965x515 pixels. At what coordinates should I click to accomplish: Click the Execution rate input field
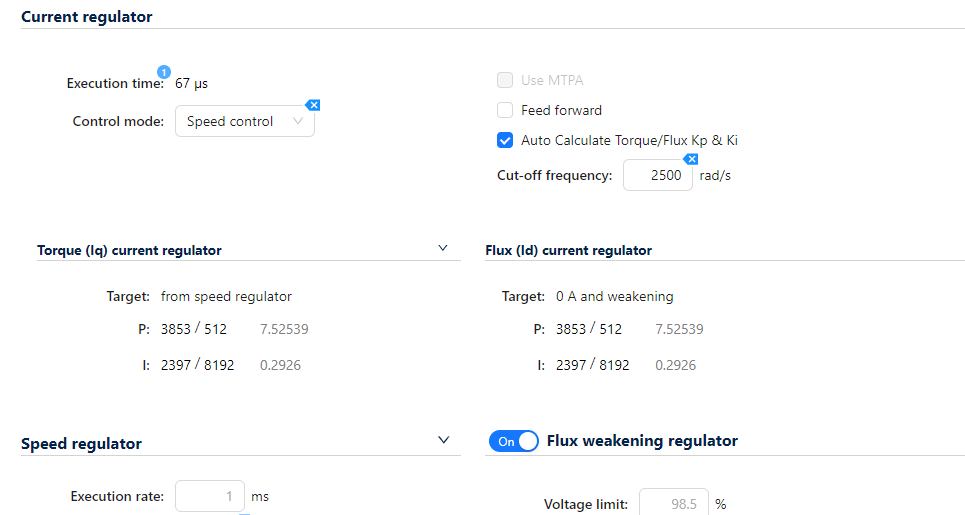tap(210, 496)
